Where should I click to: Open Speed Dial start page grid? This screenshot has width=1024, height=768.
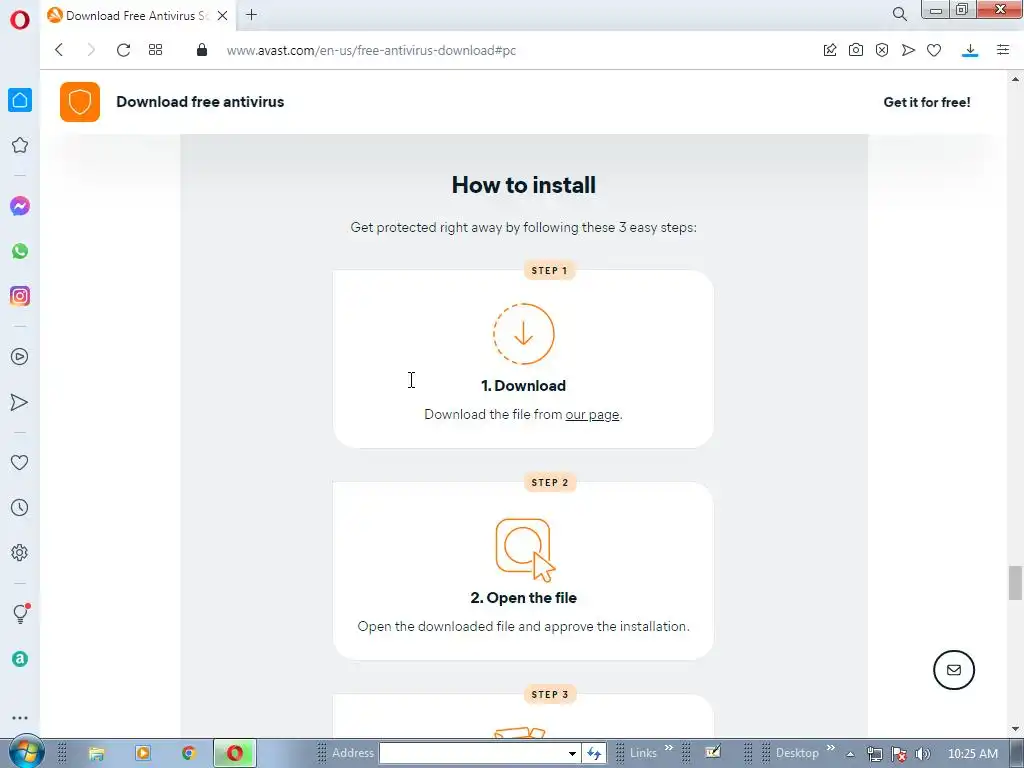point(155,50)
